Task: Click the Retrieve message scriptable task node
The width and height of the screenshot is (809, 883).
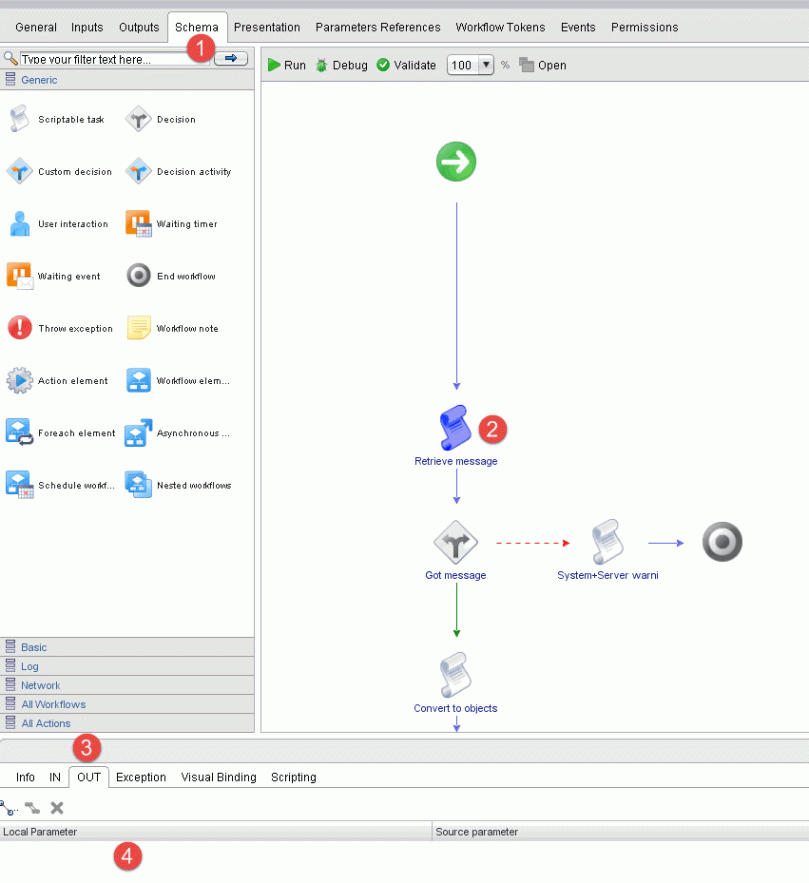Action: tap(455, 429)
